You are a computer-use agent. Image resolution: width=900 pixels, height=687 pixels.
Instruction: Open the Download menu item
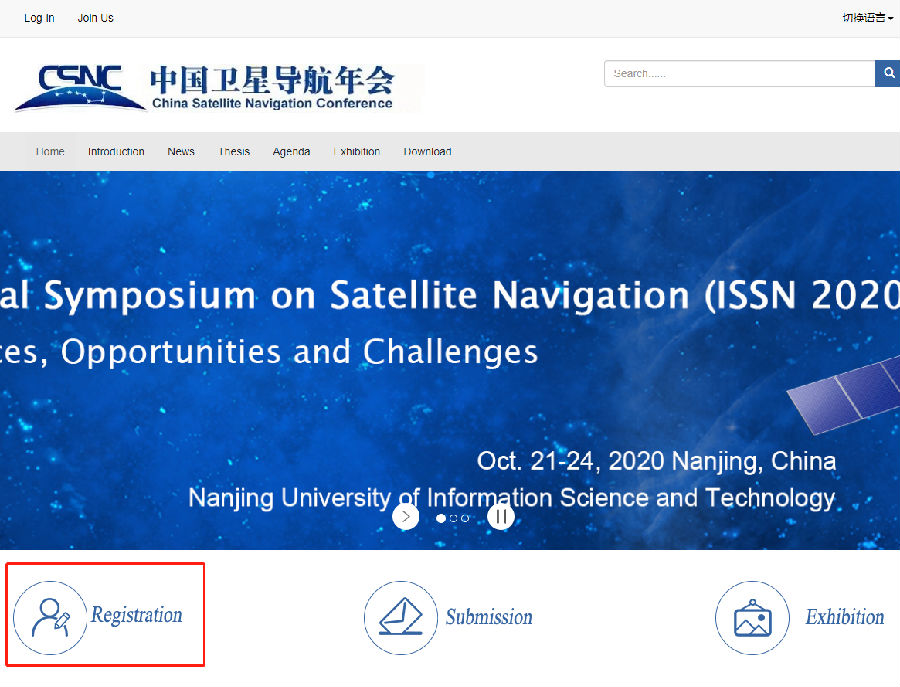(427, 152)
